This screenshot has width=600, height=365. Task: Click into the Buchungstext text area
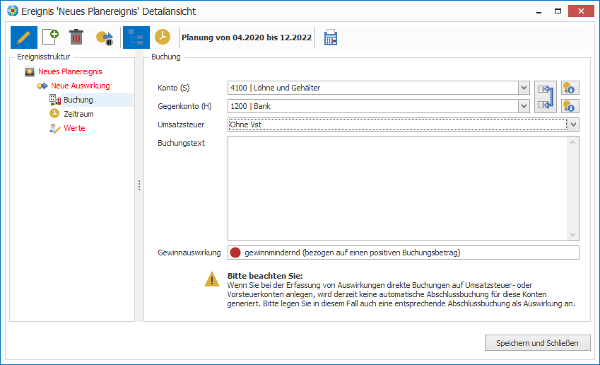coord(397,189)
